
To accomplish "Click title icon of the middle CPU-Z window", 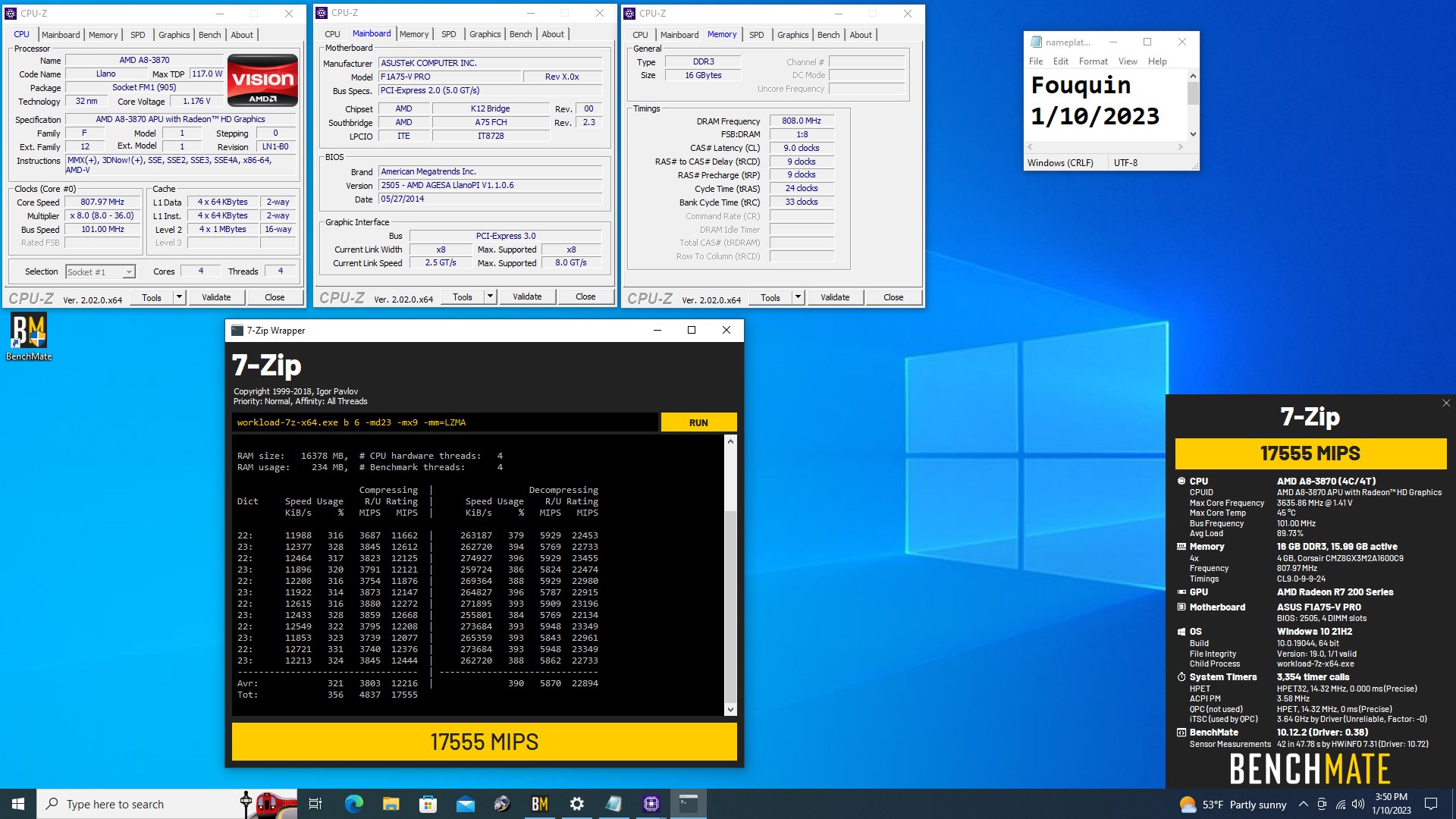I will [x=322, y=13].
